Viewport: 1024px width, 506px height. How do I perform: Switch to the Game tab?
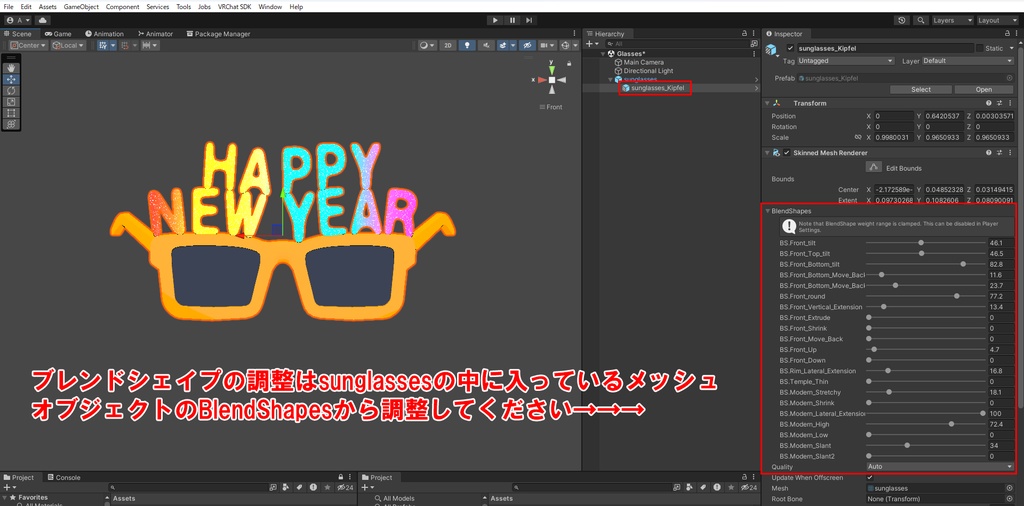click(x=58, y=33)
